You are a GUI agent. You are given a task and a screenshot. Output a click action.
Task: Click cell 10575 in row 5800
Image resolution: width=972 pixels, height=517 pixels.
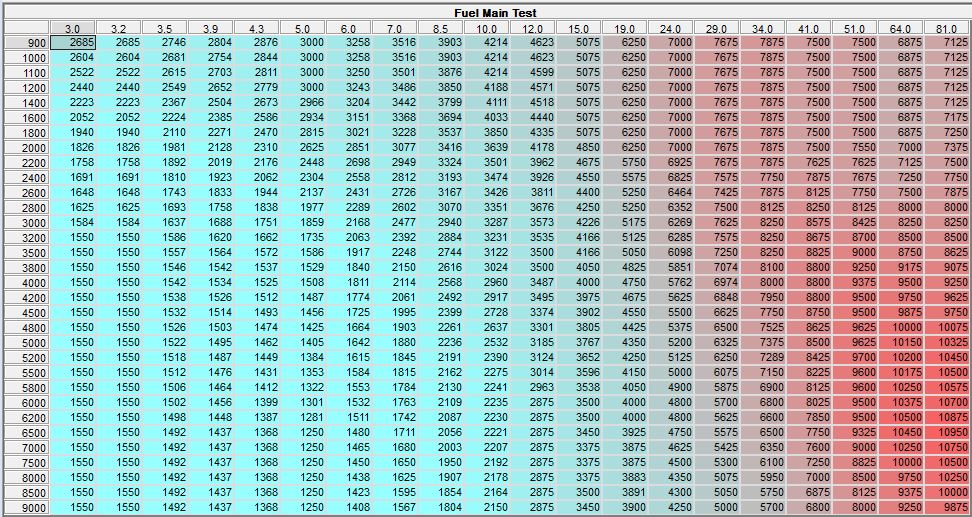948,387
